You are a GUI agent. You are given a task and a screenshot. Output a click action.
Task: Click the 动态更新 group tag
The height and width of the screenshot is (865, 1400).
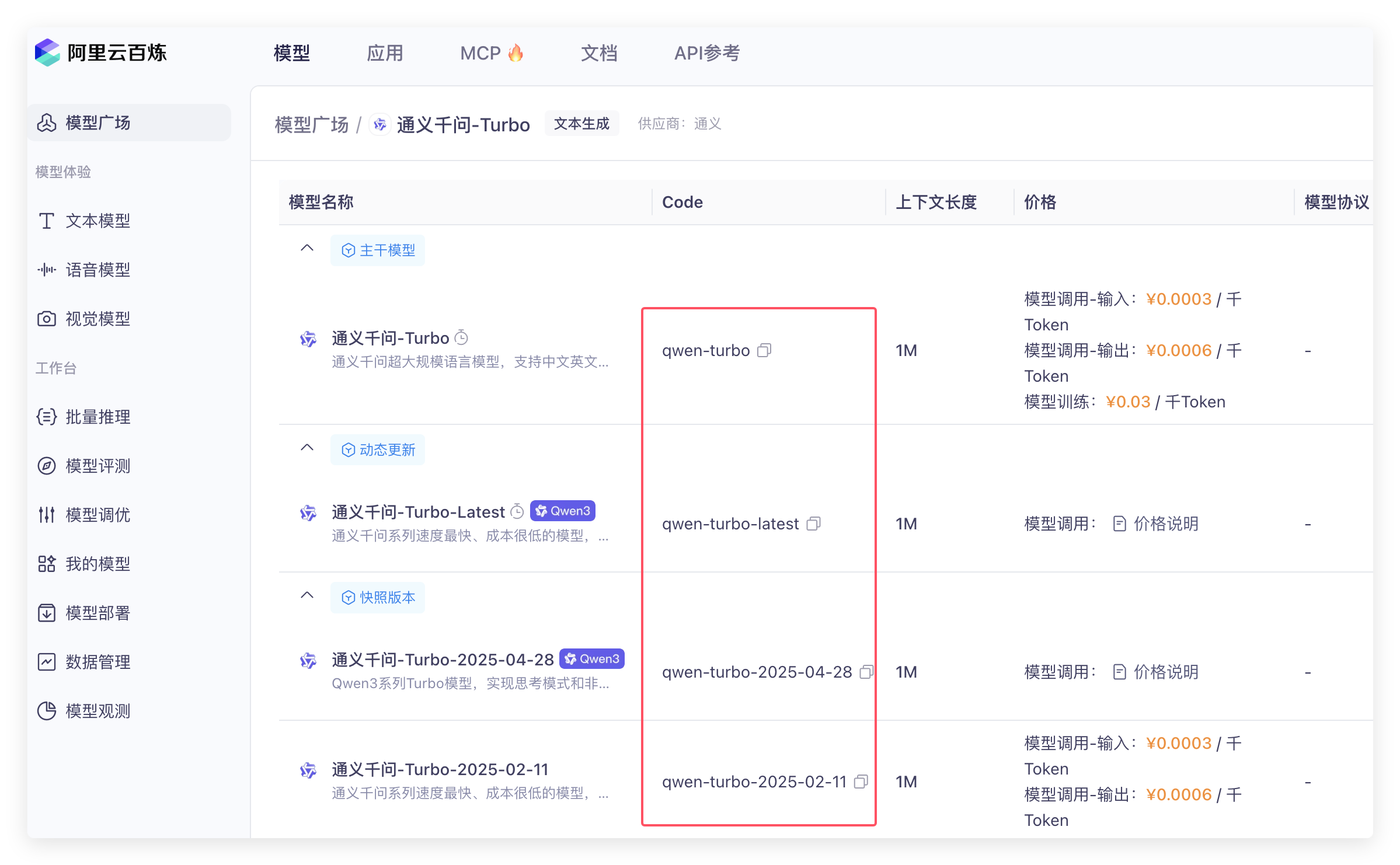click(x=378, y=450)
